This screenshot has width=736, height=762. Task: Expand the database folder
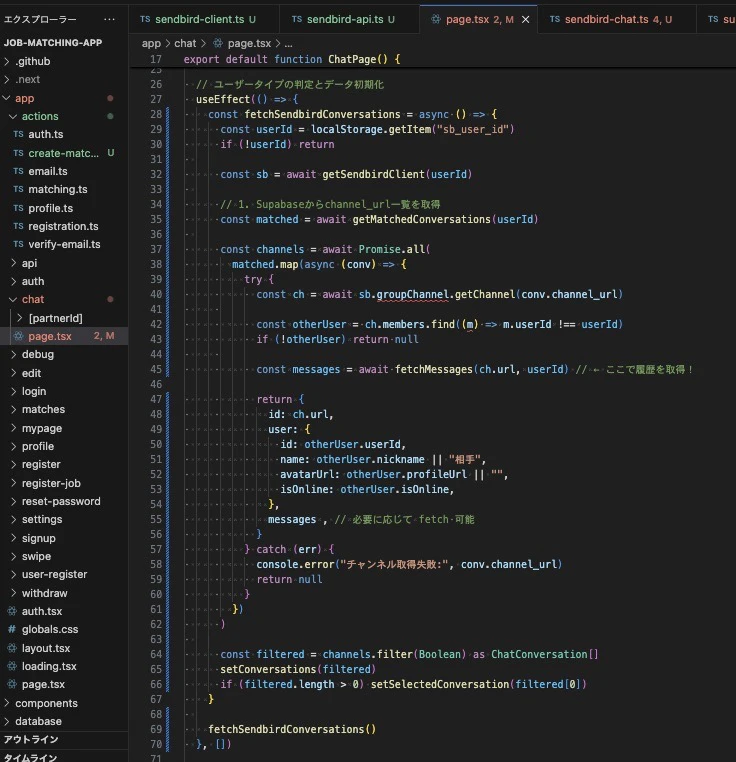coord(64,721)
